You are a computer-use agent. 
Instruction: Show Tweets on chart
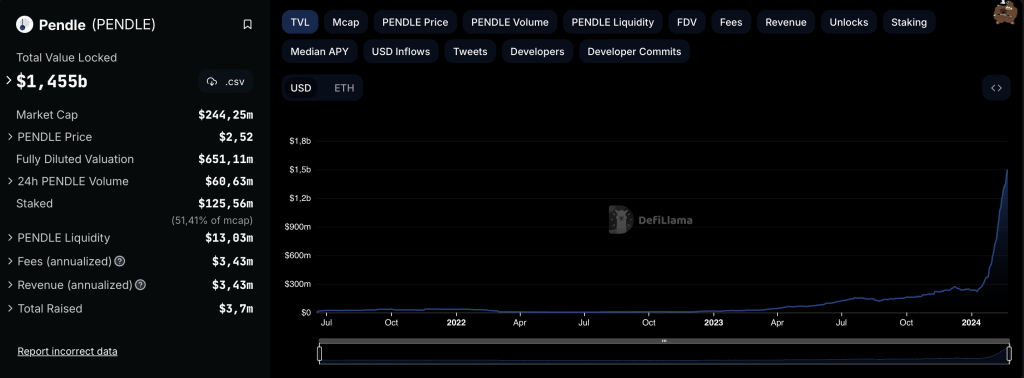[470, 52]
